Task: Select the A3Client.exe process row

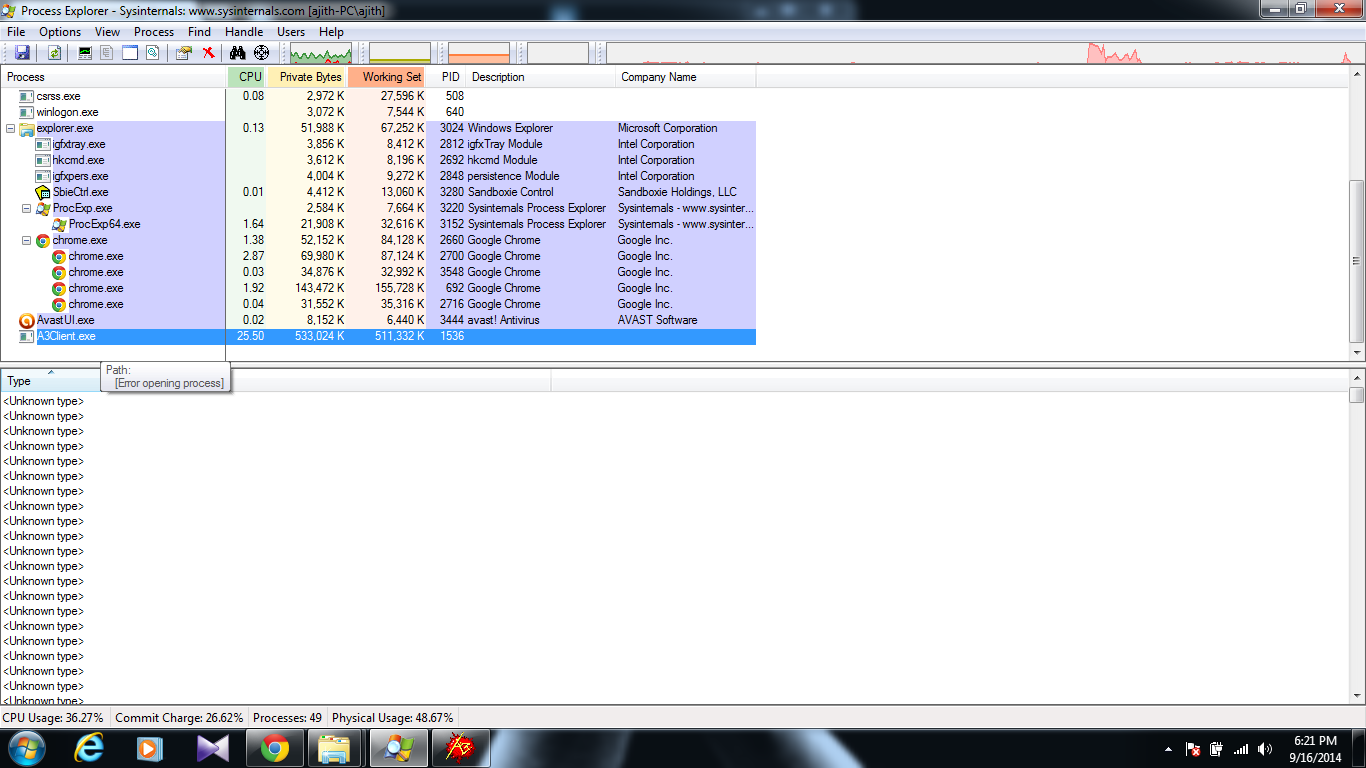Action: click(378, 336)
